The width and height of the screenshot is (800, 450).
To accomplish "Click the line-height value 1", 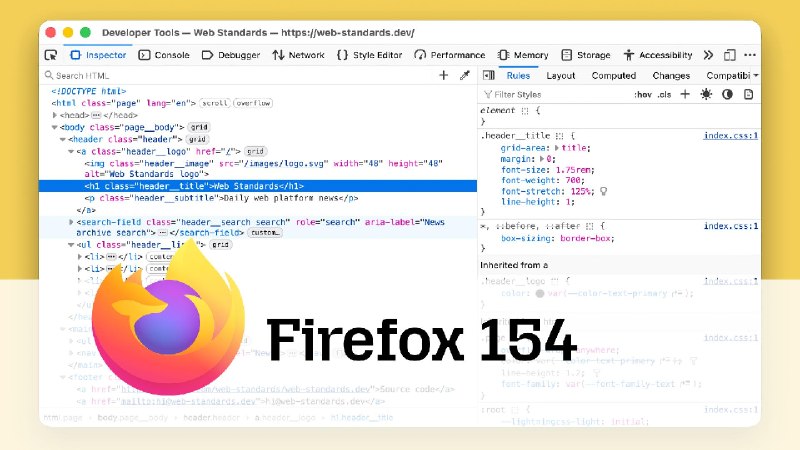I will tap(567, 202).
